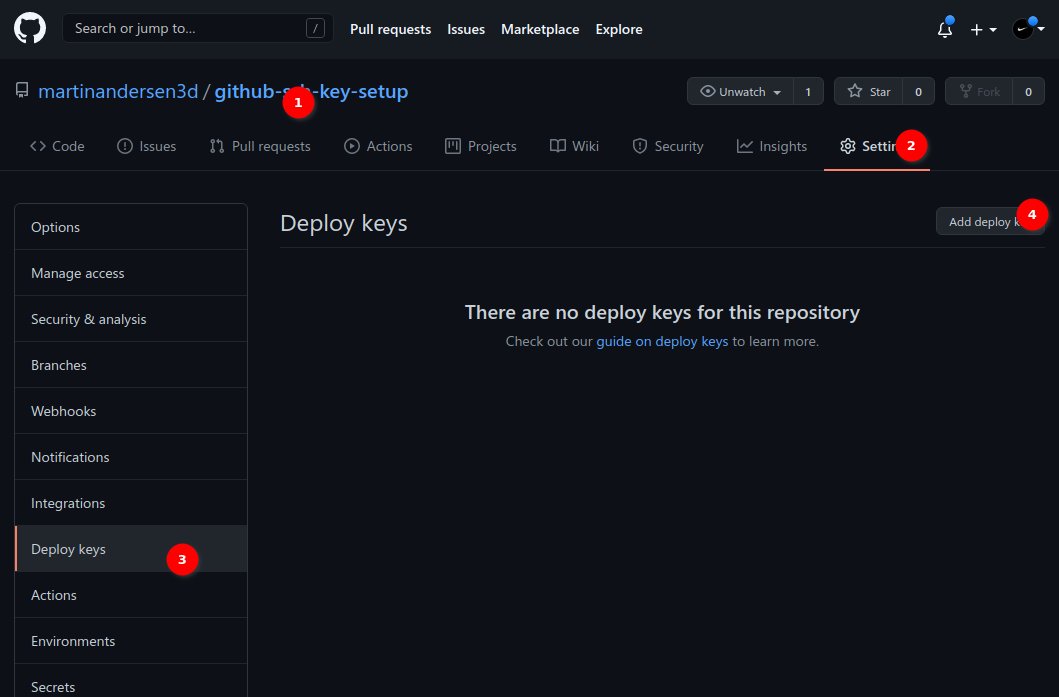Open the stargazers count 0
This screenshot has height=697, width=1059.
click(919, 91)
